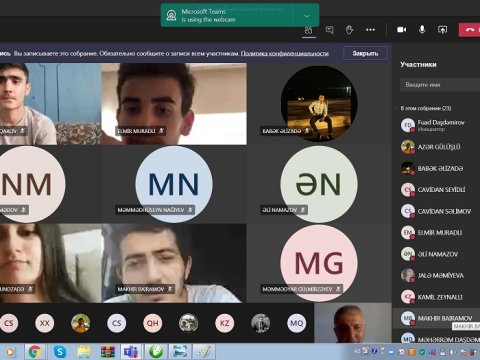Click BABƏK ƏLİZADƏ's avatar in list
The height and width of the screenshot is (360, 480).
[x=408, y=168]
